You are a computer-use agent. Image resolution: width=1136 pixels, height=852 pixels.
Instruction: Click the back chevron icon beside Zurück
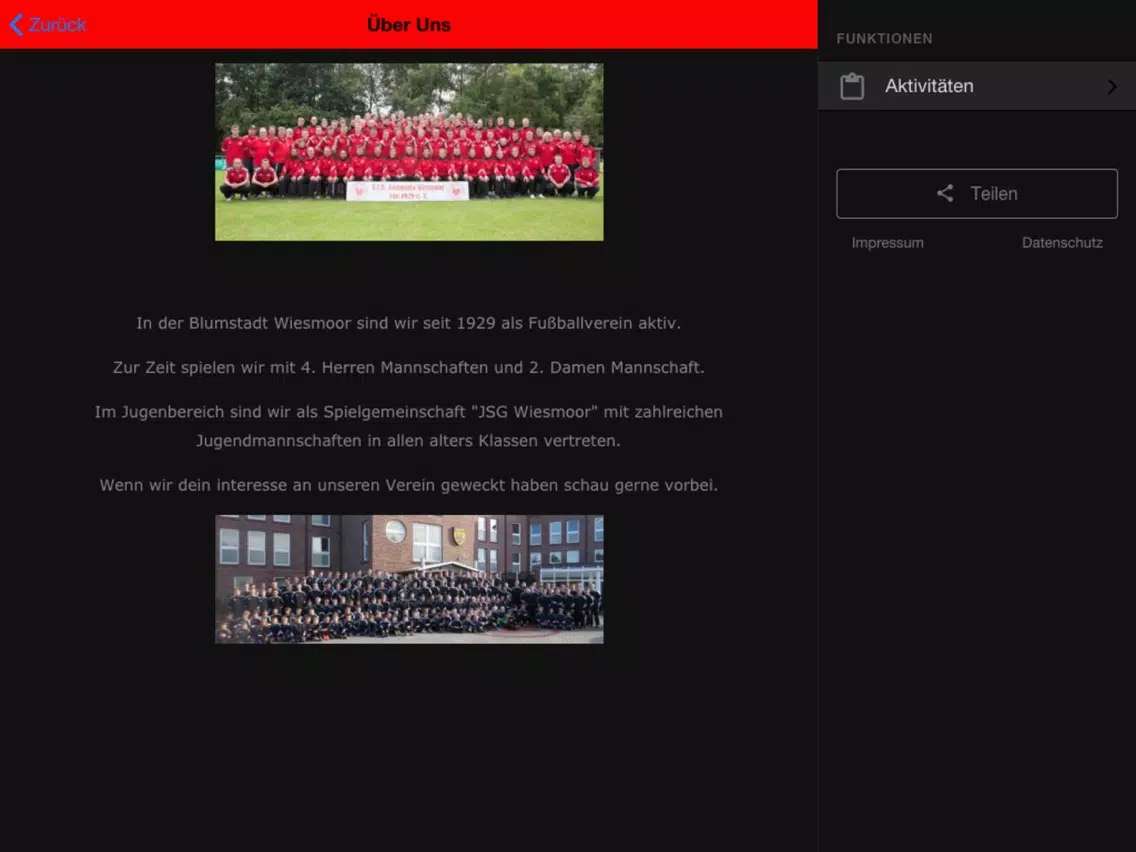(17, 25)
